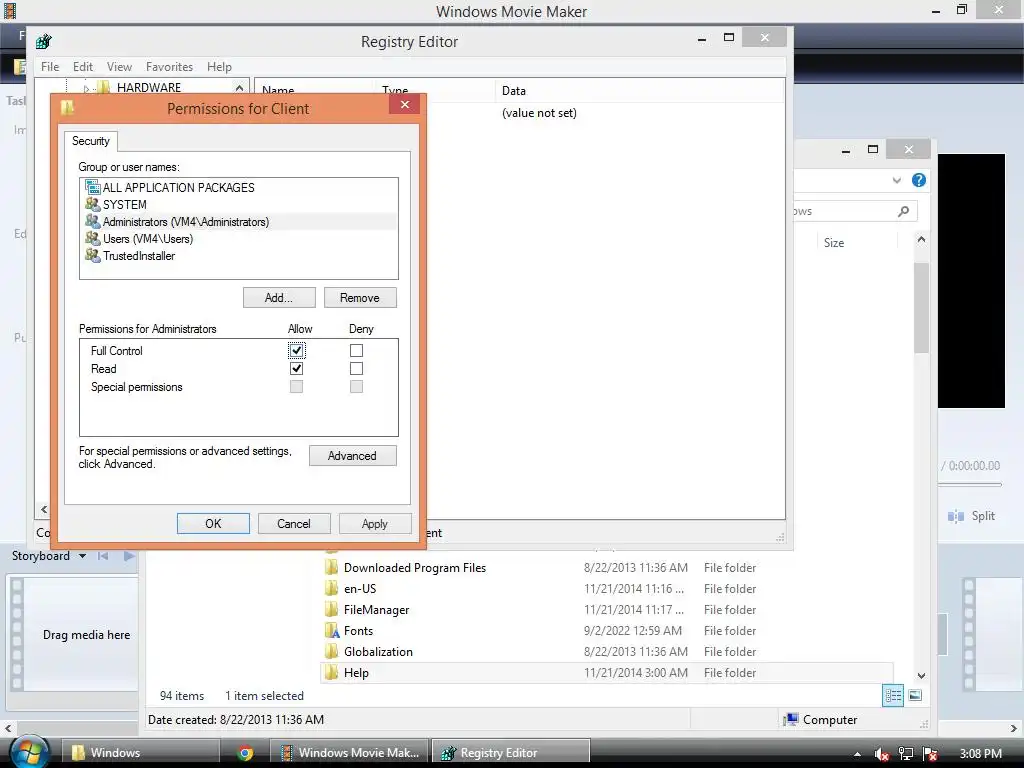
Task: Click the Split icon in Movie Maker
Action: (x=955, y=516)
